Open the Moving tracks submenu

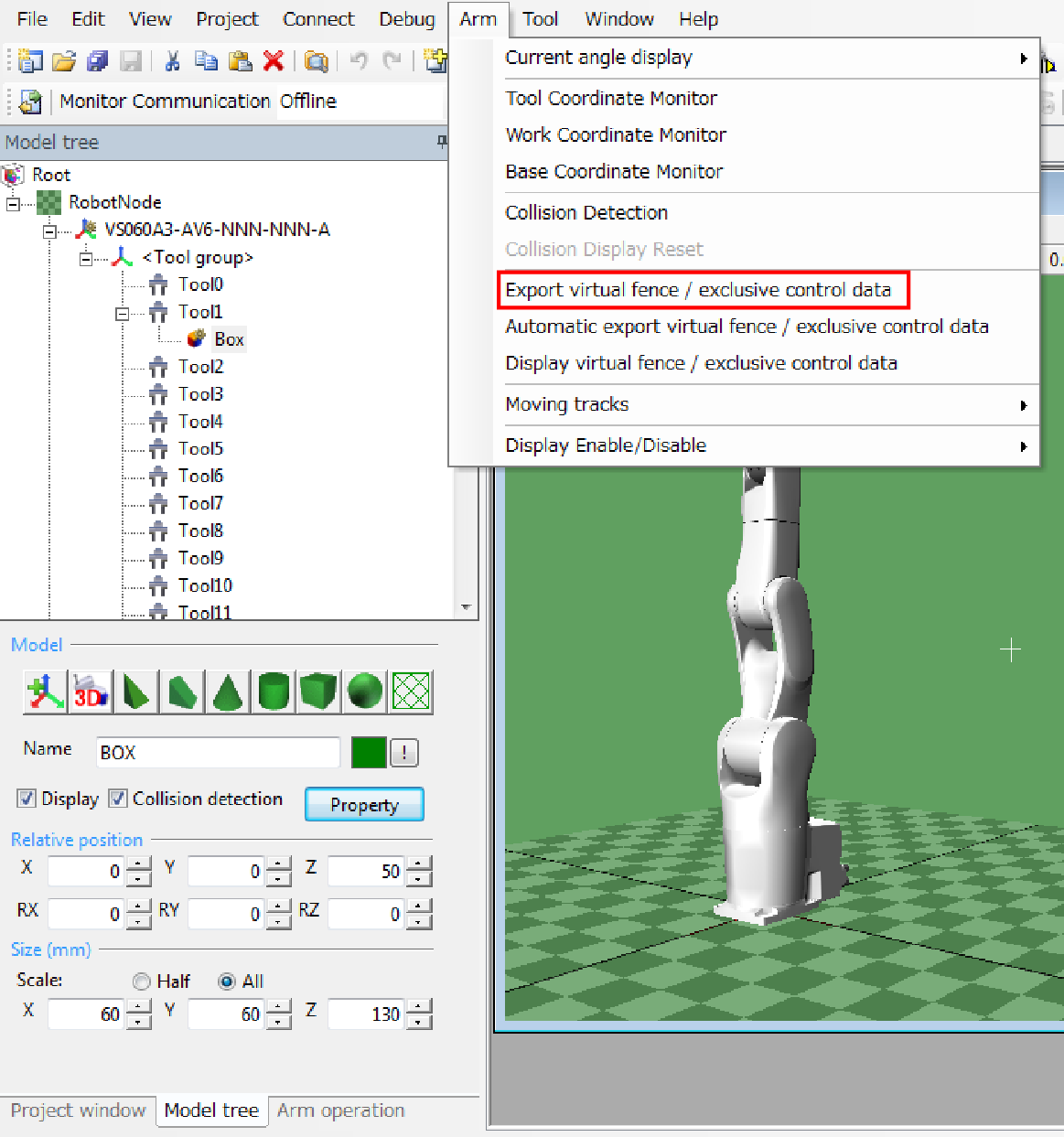pos(567,404)
